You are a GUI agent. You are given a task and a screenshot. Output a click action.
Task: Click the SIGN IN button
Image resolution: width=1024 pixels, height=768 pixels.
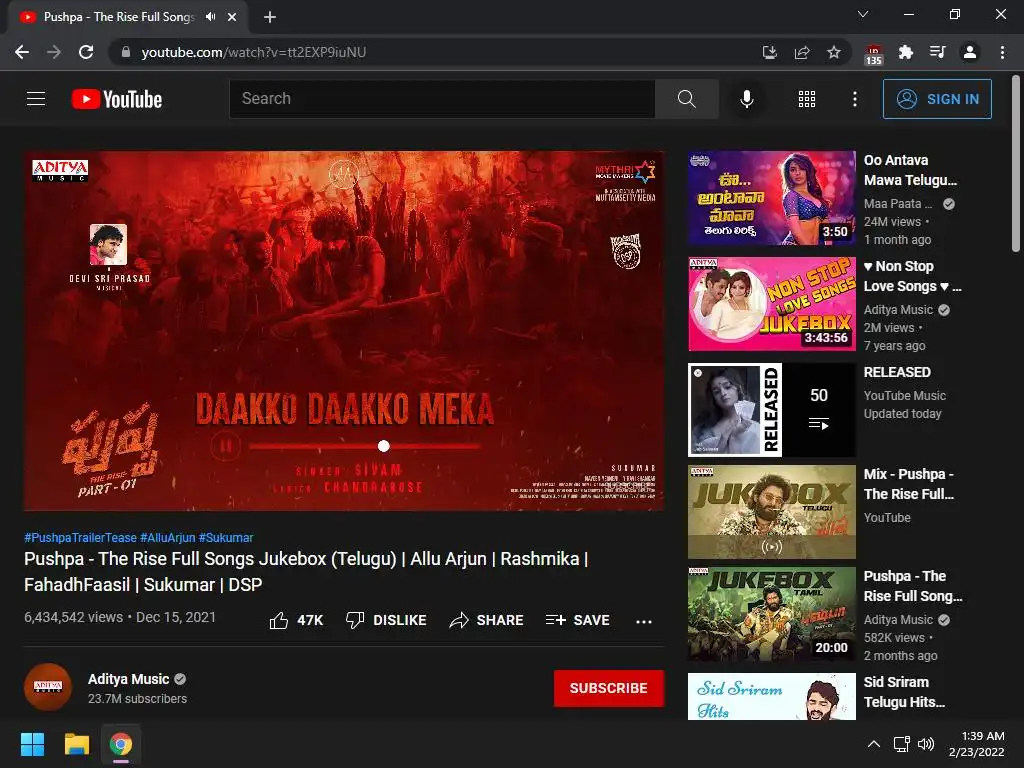coord(937,99)
